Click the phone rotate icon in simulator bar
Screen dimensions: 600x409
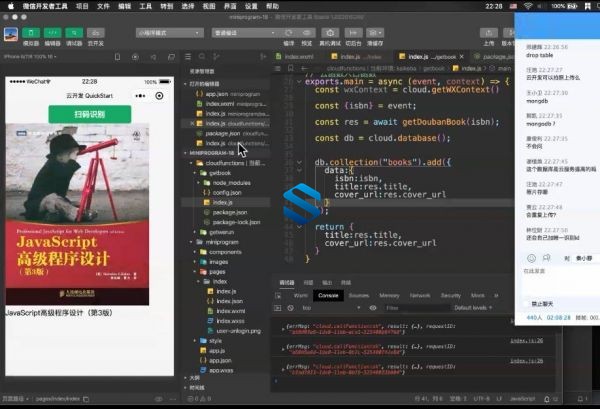pyautogui.click(x=117, y=57)
